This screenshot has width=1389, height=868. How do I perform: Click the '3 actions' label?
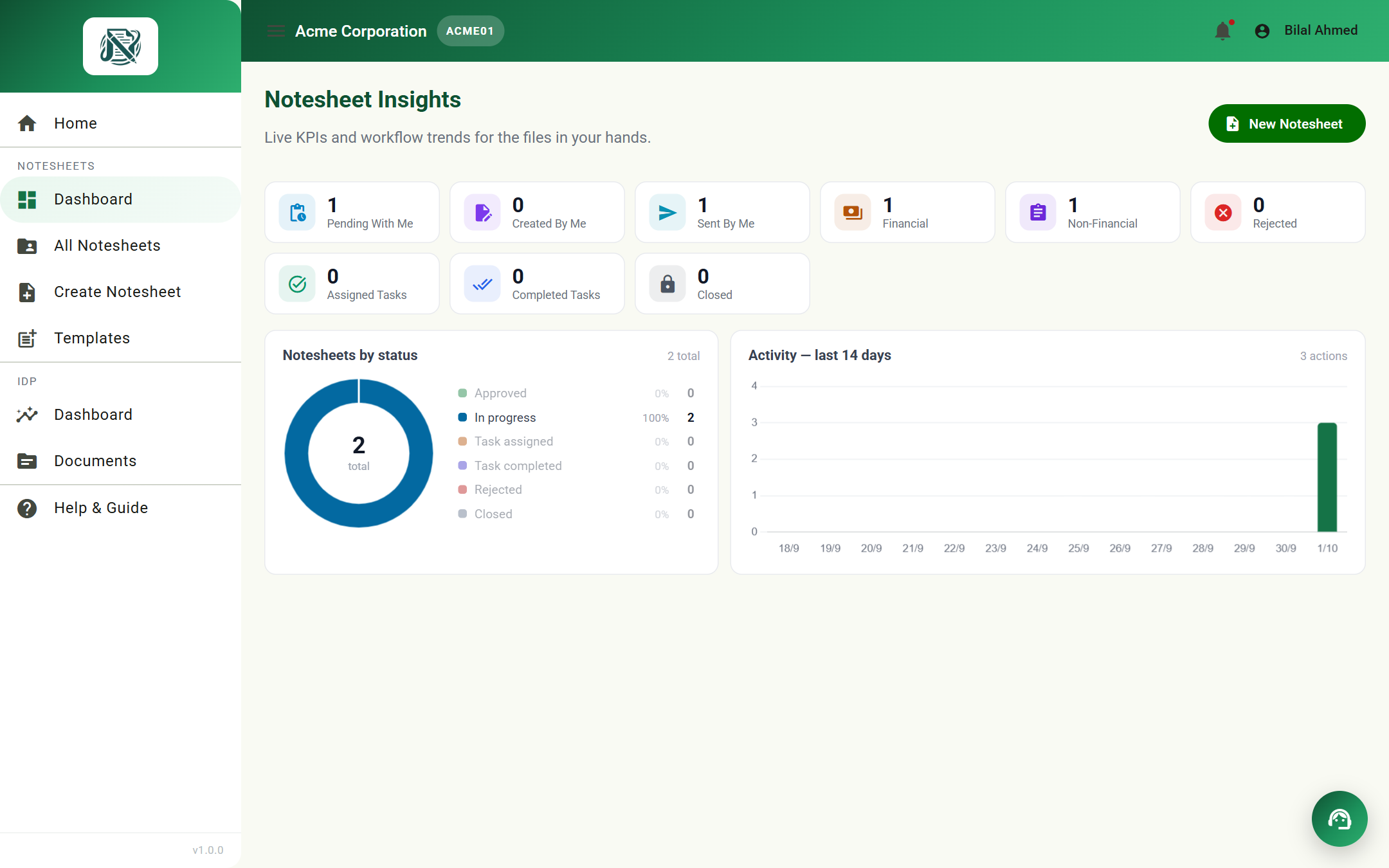pyautogui.click(x=1323, y=356)
